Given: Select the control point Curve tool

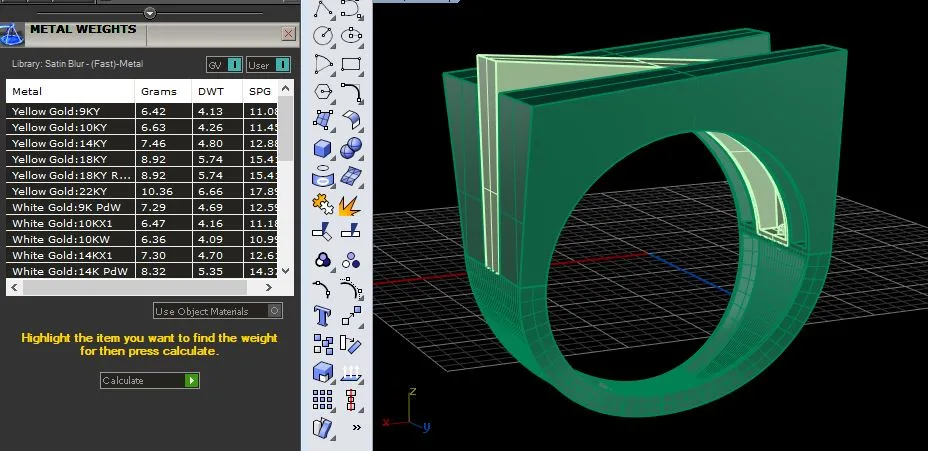Looking at the screenshot, I should coord(351,8).
